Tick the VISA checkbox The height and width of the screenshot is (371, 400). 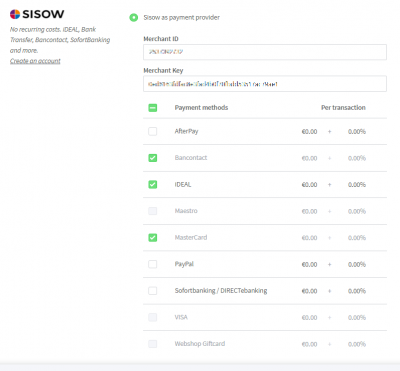pyautogui.click(x=153, y=317)
